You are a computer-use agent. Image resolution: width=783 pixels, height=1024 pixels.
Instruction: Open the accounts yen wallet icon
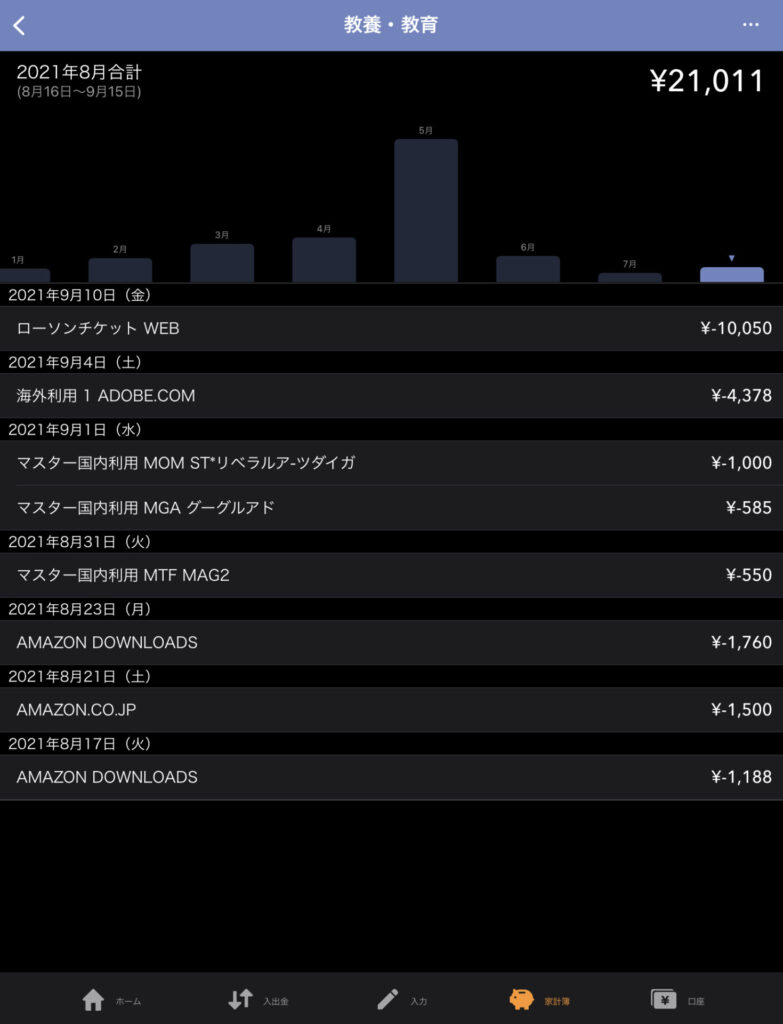coord(663,999)
